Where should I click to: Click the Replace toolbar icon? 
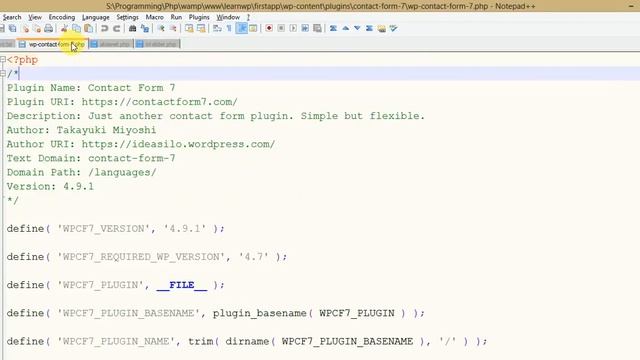[x=144, y=28]
